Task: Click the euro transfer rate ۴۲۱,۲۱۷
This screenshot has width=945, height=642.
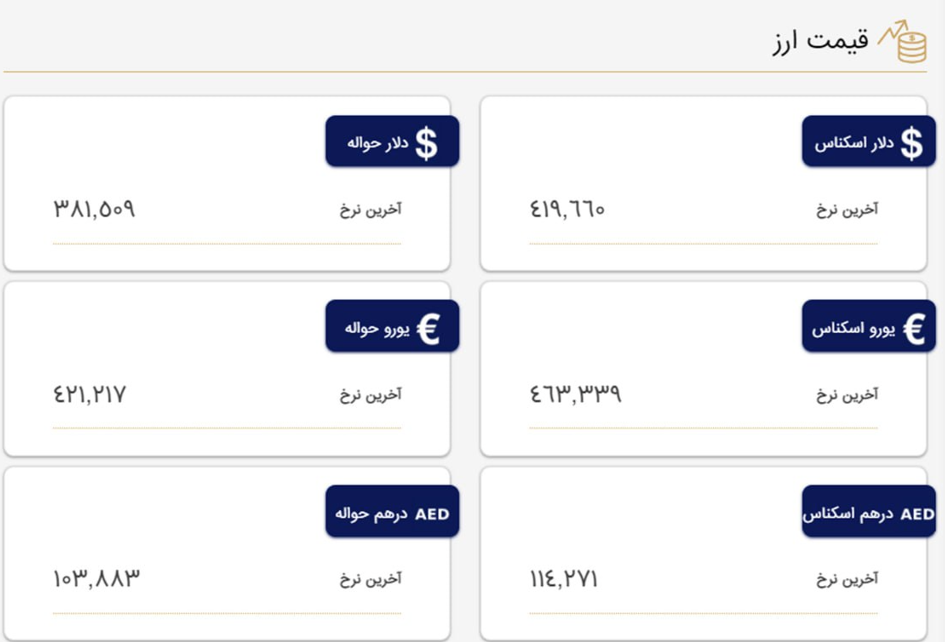Action: [x=90, y=394]
